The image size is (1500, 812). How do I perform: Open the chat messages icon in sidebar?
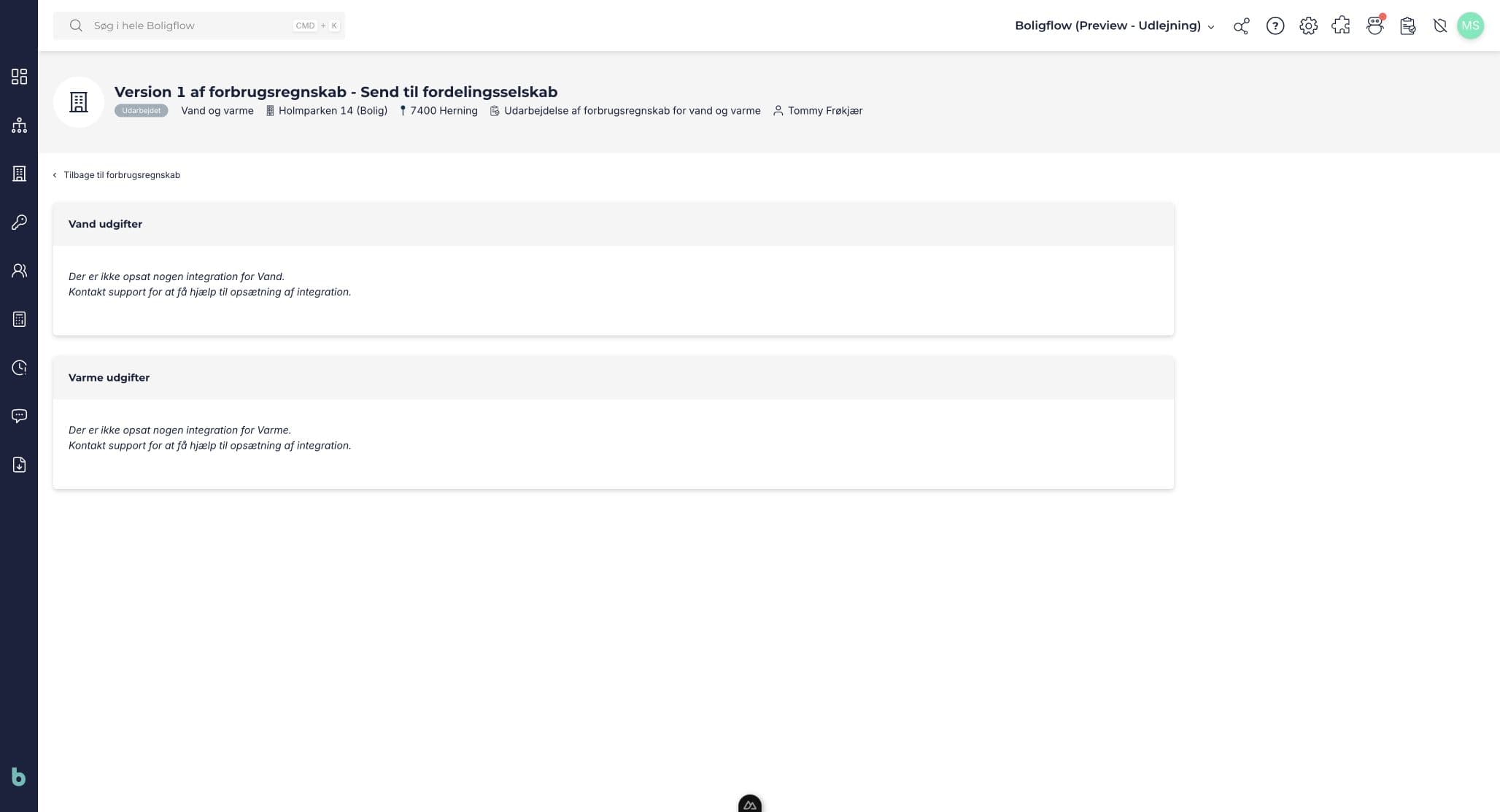coord(19,416)
